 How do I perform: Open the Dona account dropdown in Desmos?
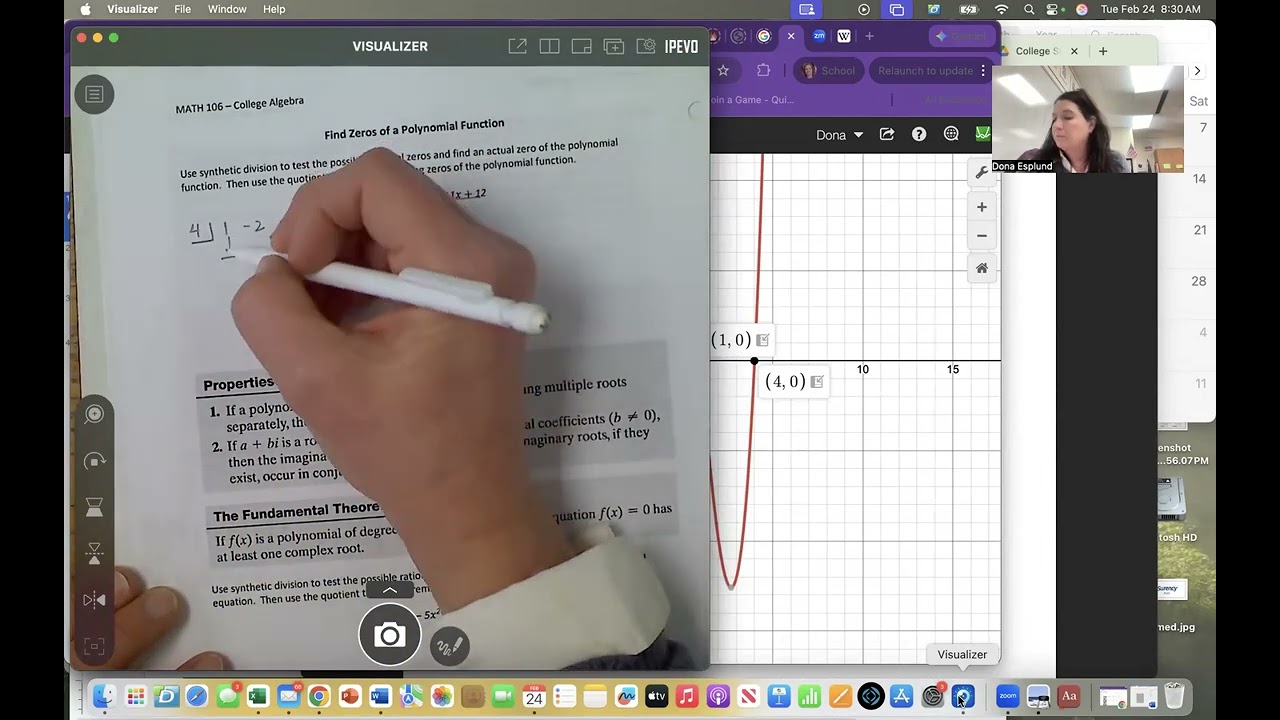click(x=839, y=135)
